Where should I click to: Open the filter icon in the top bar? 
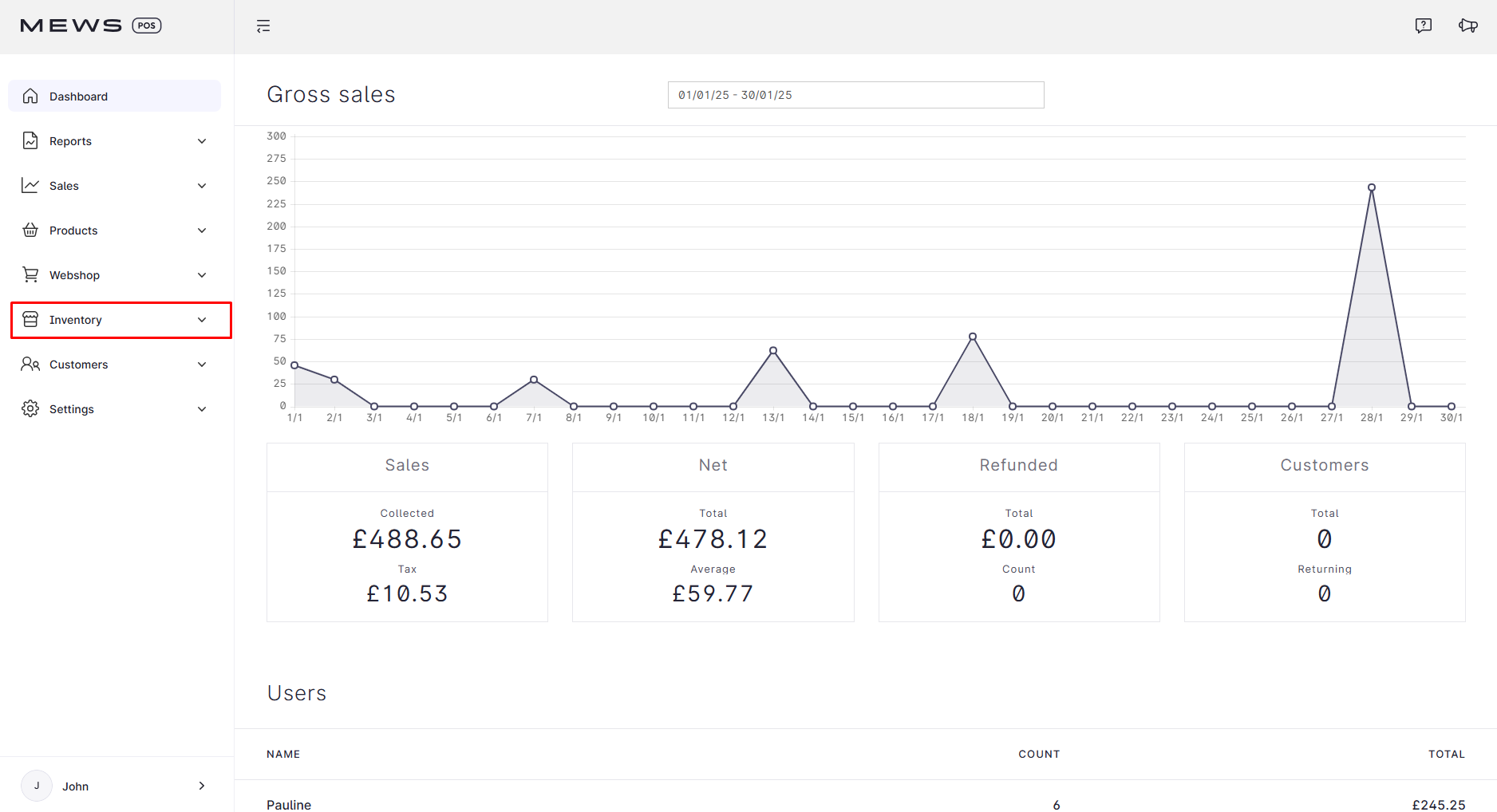pyautogui.click(x=263, y=26)
